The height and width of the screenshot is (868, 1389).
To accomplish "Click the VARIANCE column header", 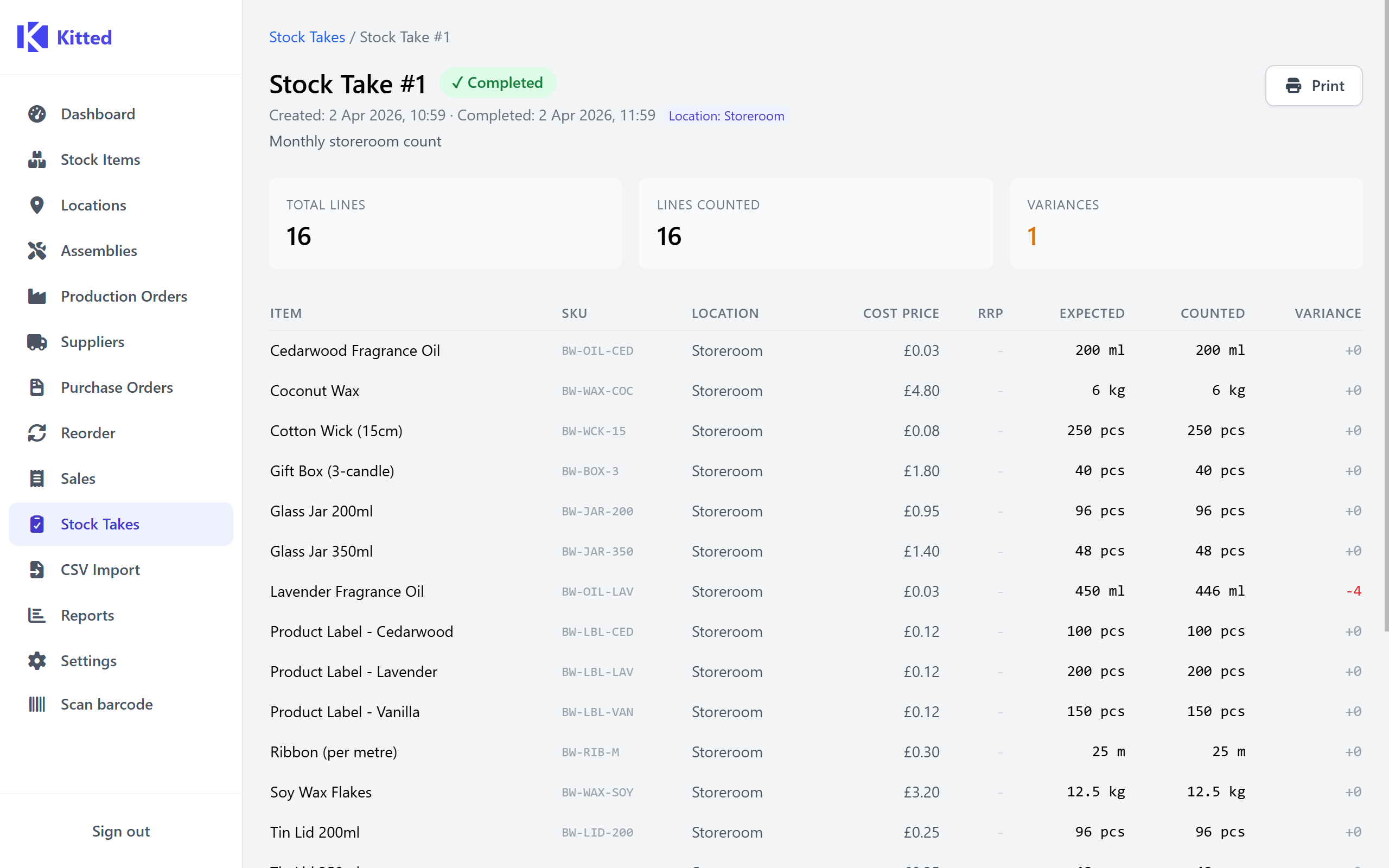I will [x=1328, y=314].
